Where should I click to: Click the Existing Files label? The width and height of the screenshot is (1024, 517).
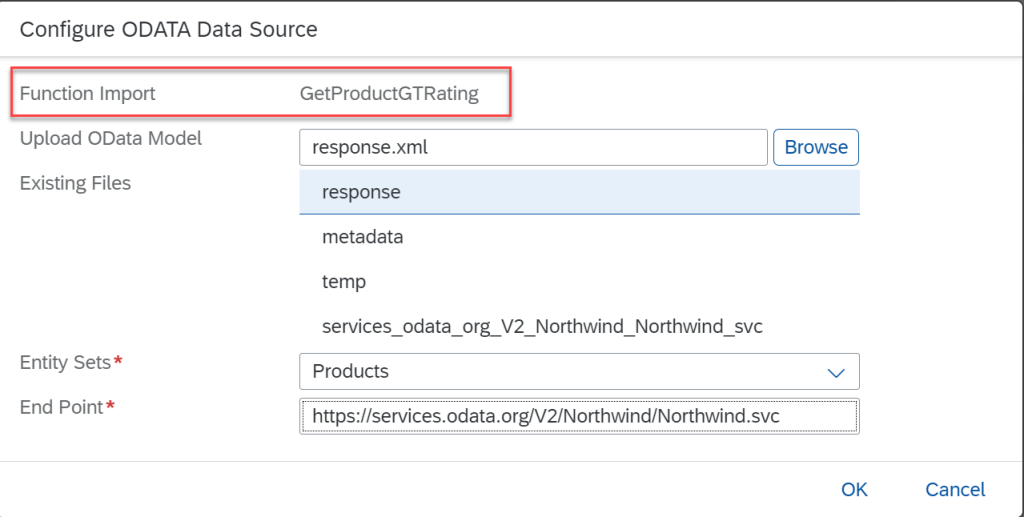(x=75, y=183)
